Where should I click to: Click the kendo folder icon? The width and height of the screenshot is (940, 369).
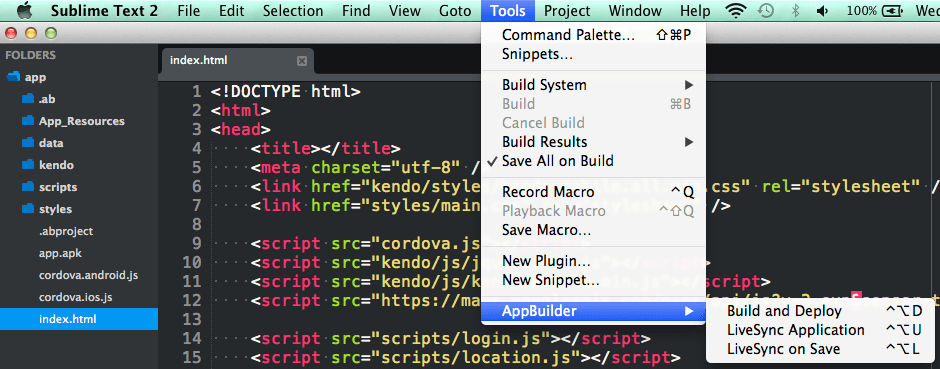click(x=28, y=164)
